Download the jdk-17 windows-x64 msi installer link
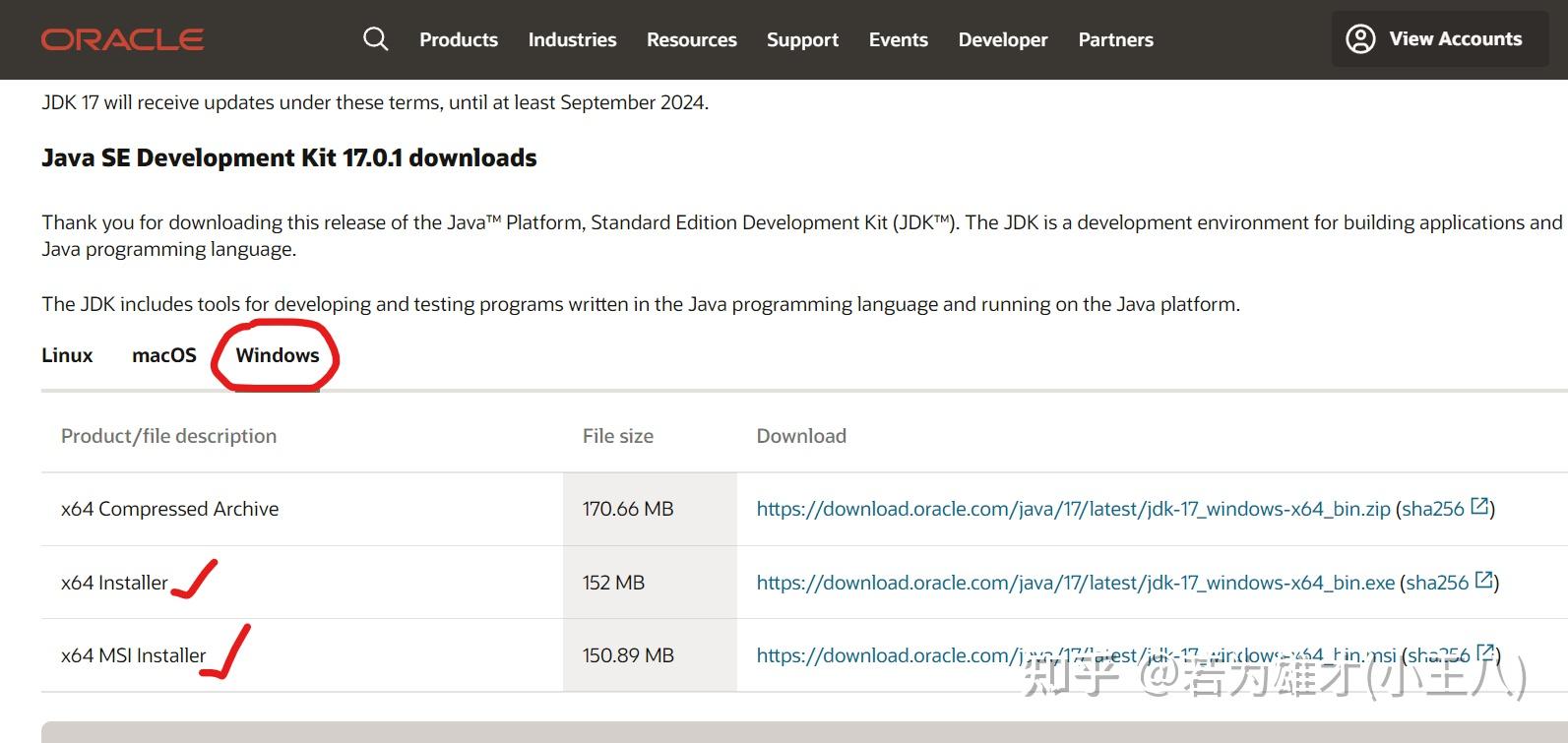 (1075, 655)
